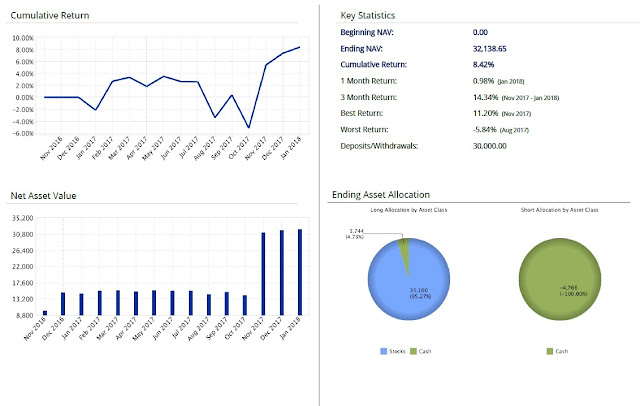Click the Nov 2016 x-axis label on Cumulative Return
This screenshot has width=640, height=406.
click(x=51, y=148)
